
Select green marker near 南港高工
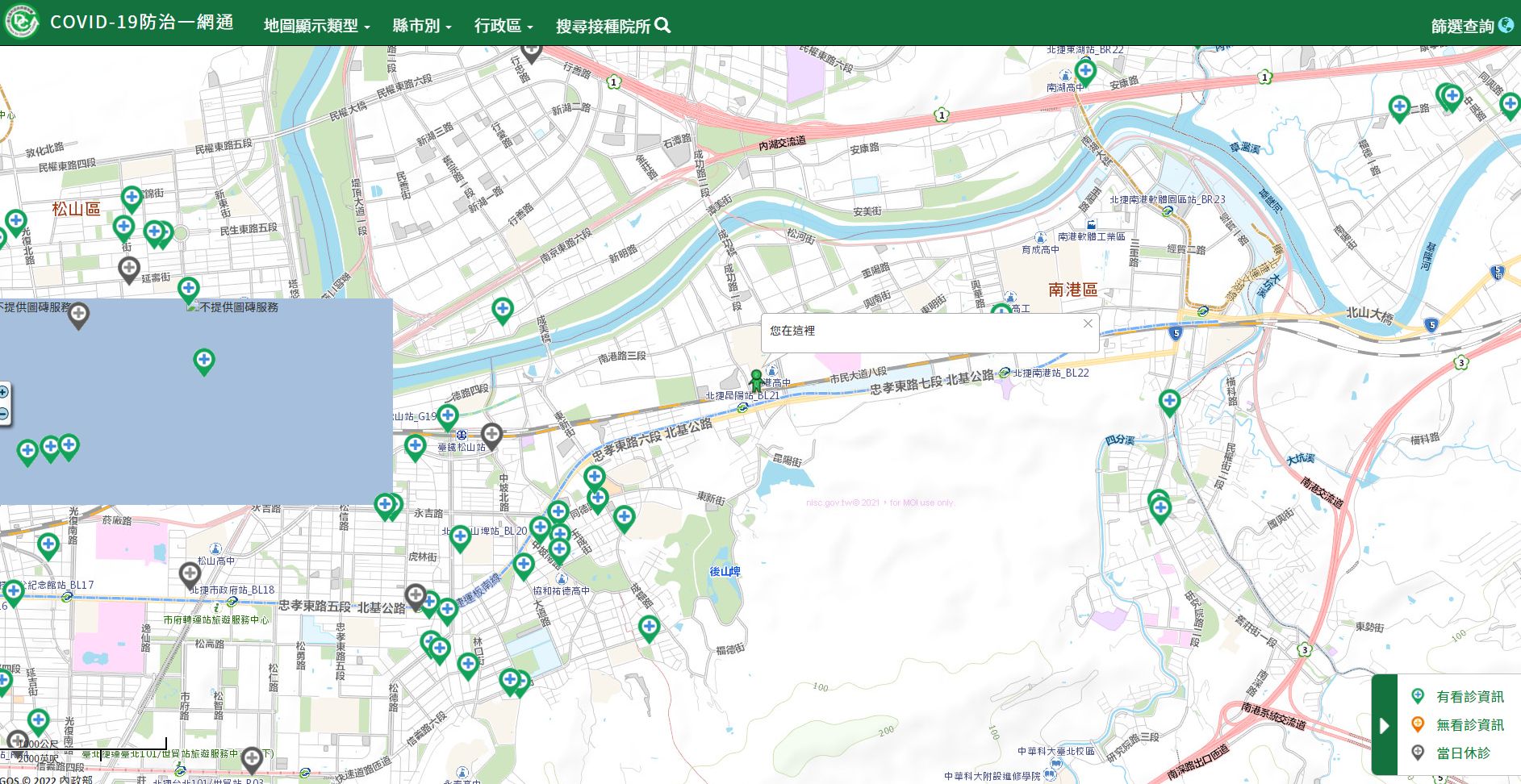[x=1001, y=311]
